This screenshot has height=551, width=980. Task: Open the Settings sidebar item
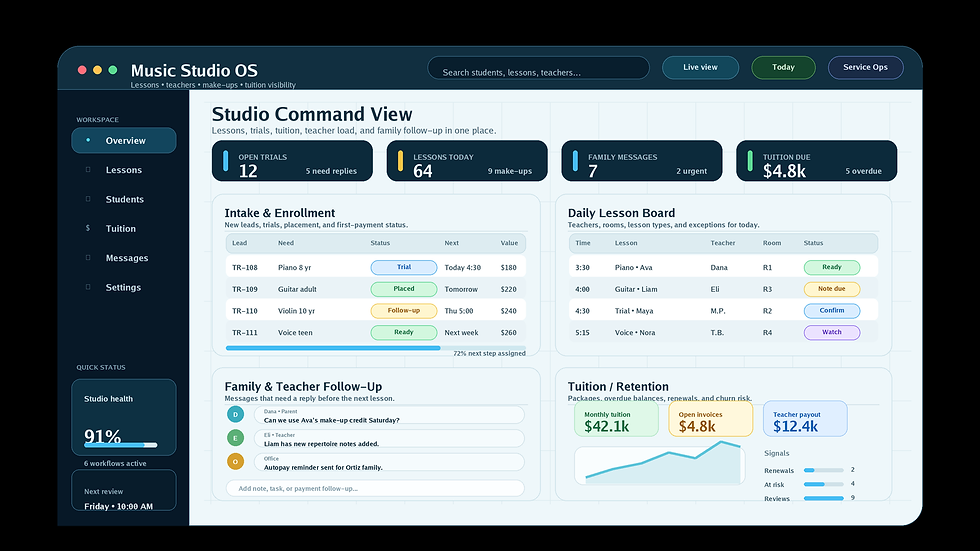coord(124,287)
